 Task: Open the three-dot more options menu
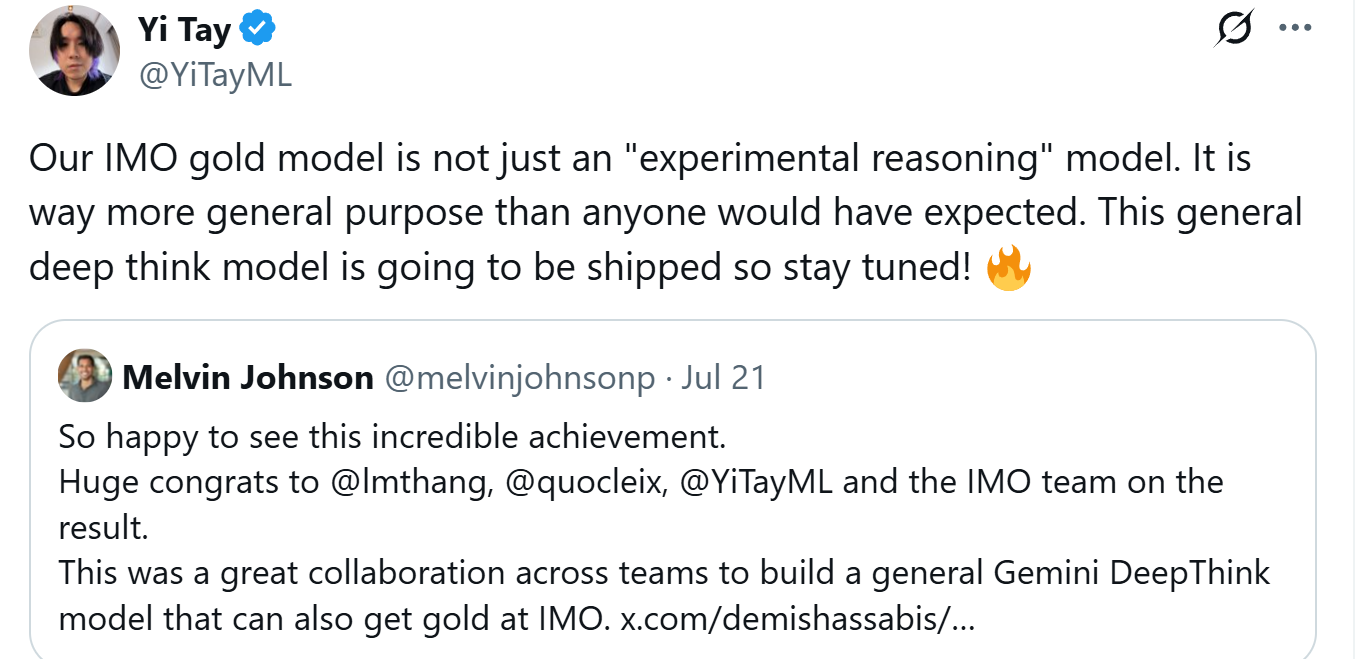pyautogui.click(x=1295, y=29)
